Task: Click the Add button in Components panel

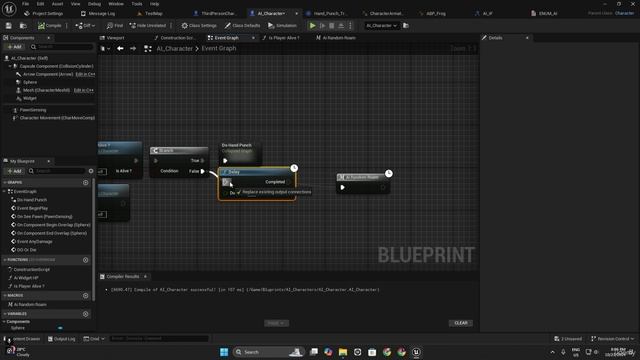Action: pos(14,47)
